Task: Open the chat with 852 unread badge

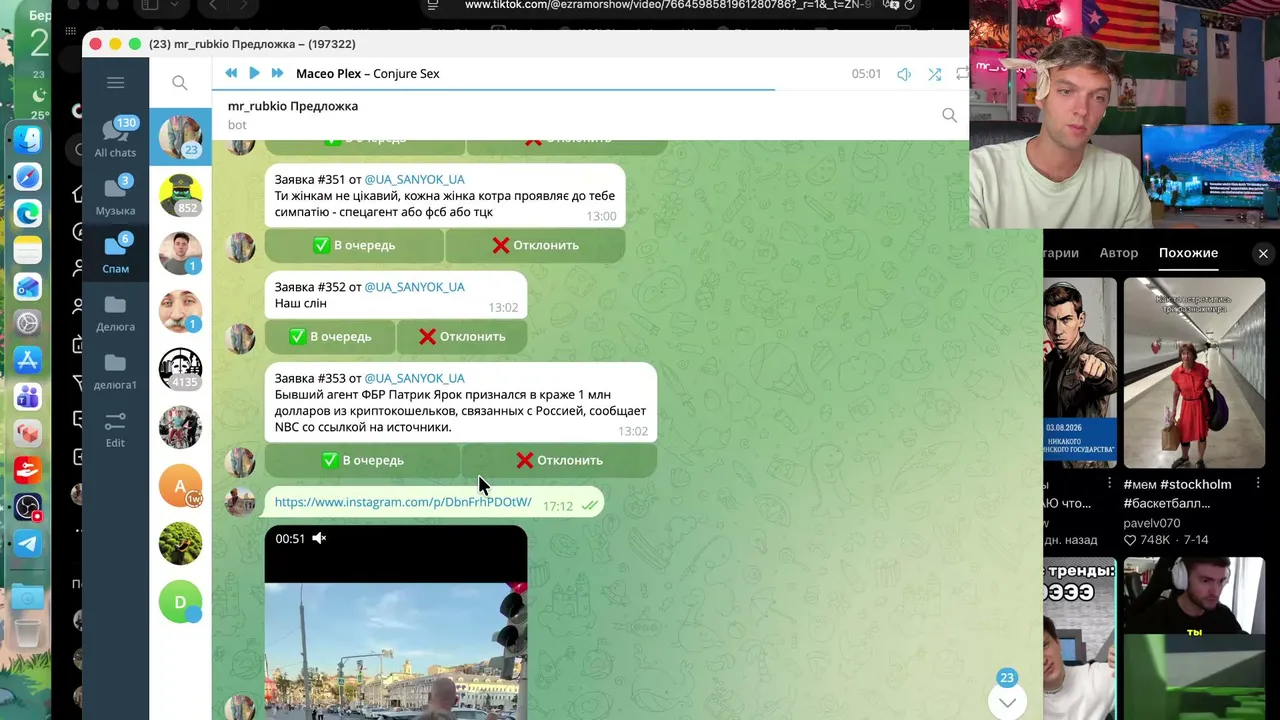Action: pyautogui.click(x=180, y=195)
